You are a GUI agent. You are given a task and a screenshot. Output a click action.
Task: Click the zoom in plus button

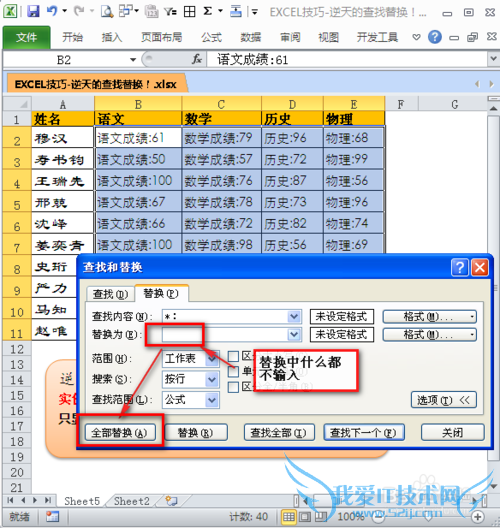pyautogui.click(x=477, y=517)
